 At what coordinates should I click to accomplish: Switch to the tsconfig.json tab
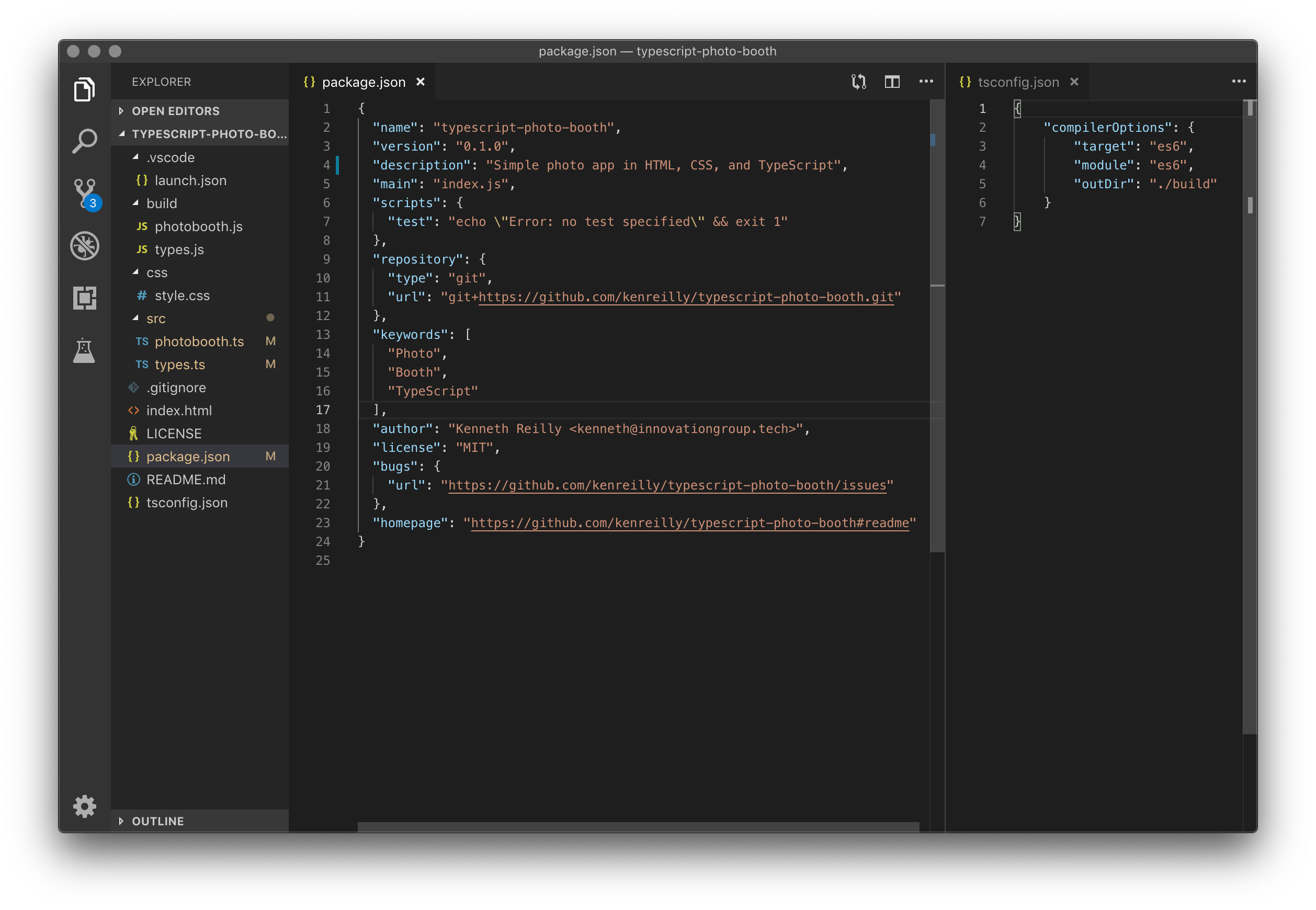tap(1018, 82)
